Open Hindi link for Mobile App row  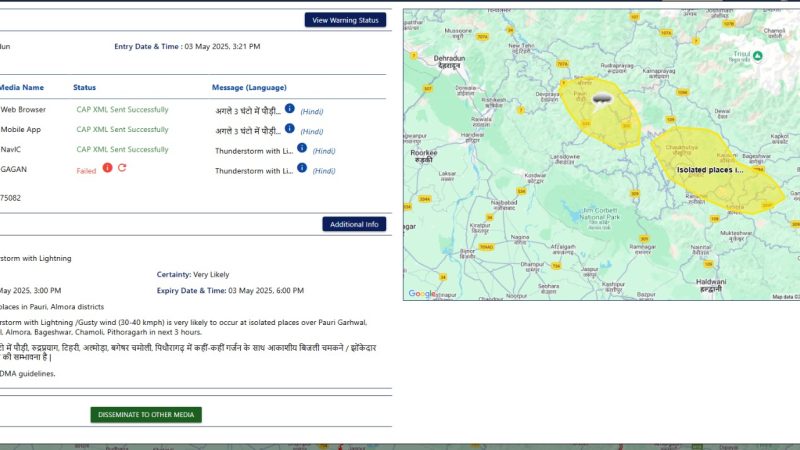click(x=312, y=131)
